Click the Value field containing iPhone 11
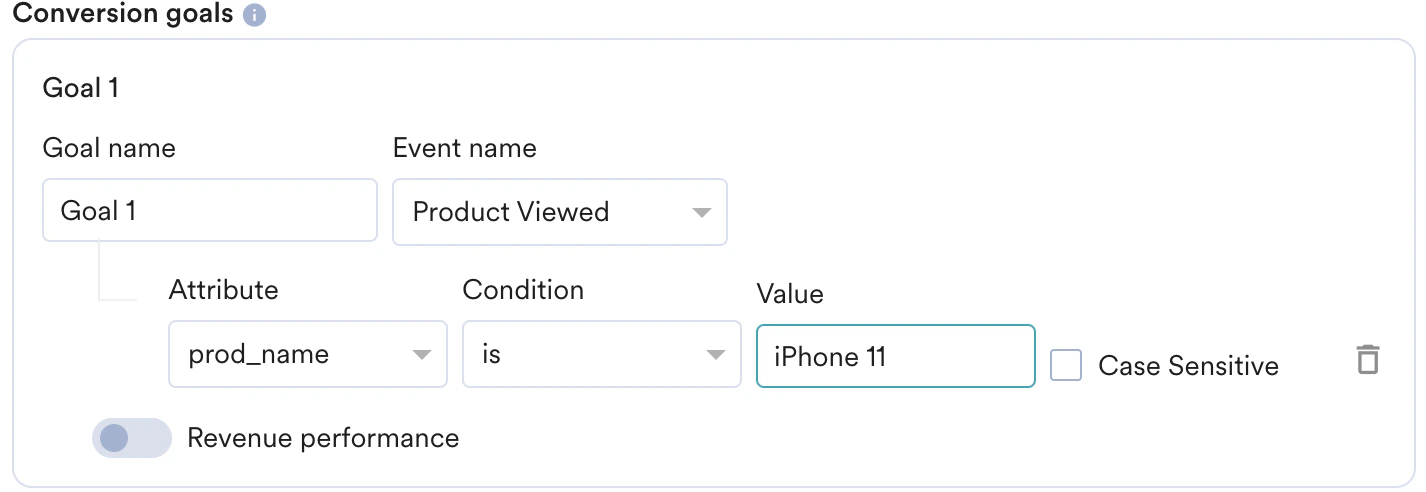The height and width of the screenshot is (492, 1426). [x=895, y=356]
